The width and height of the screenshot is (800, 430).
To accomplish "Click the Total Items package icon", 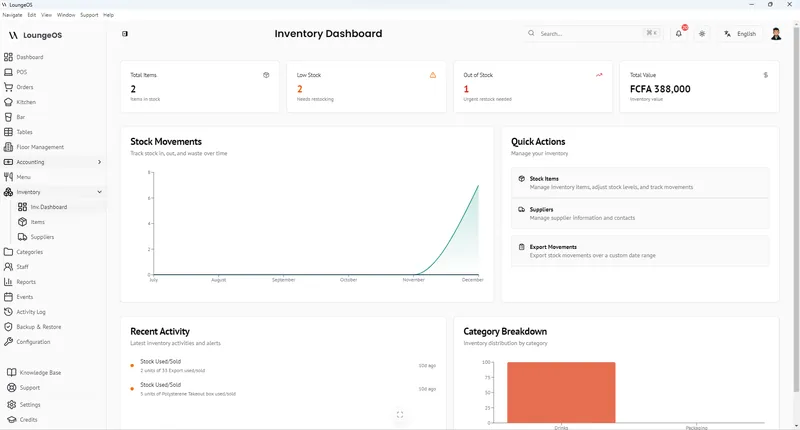I will pyautogui.click(x=266, y=75).
